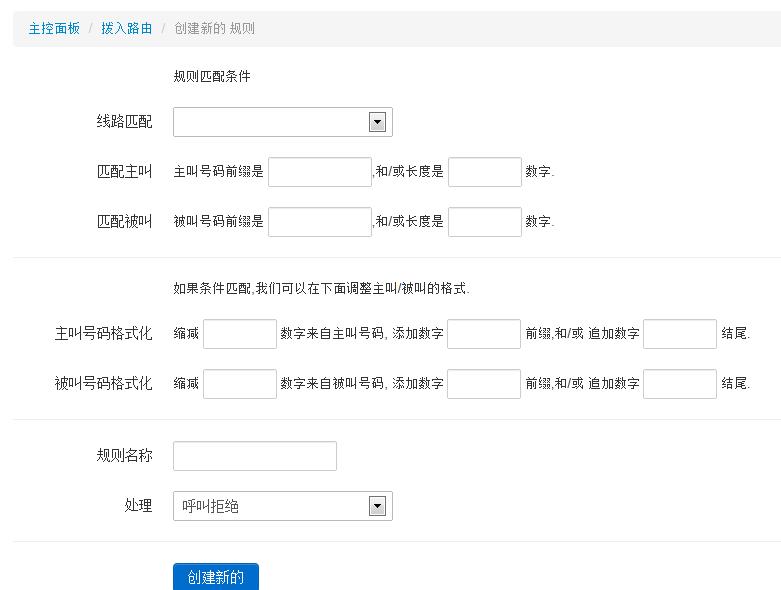Click 缩减 digits field for 主叫号码格式化
Screen dimensions: 781x590
tap(240, 334)
